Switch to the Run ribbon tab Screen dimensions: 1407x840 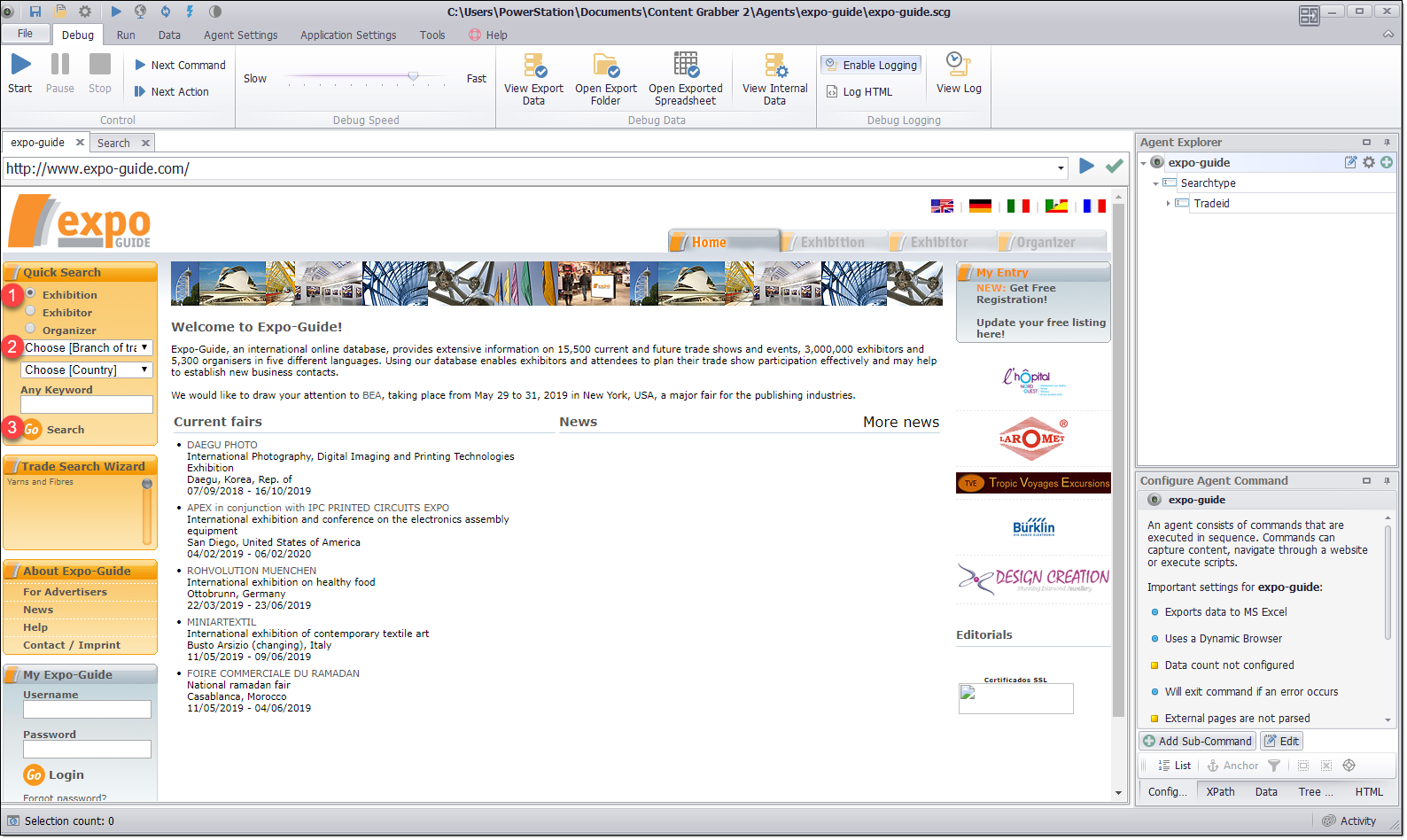(126, 35)
